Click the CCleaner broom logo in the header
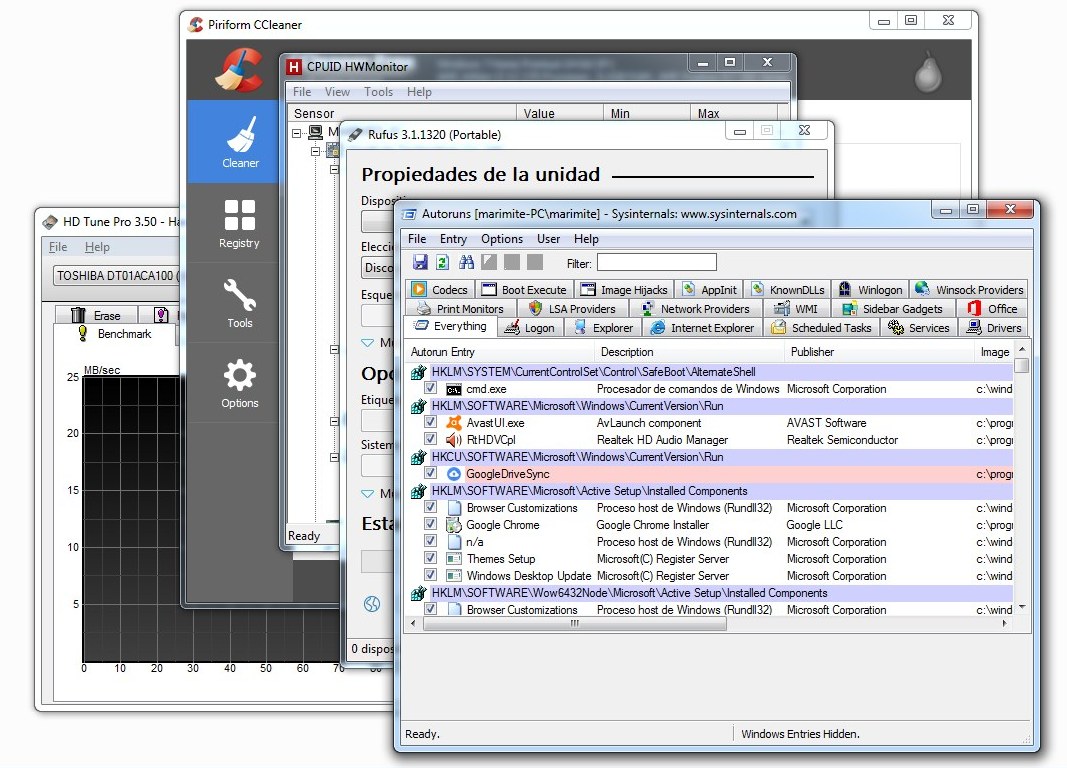 click(x=239, y=69)
